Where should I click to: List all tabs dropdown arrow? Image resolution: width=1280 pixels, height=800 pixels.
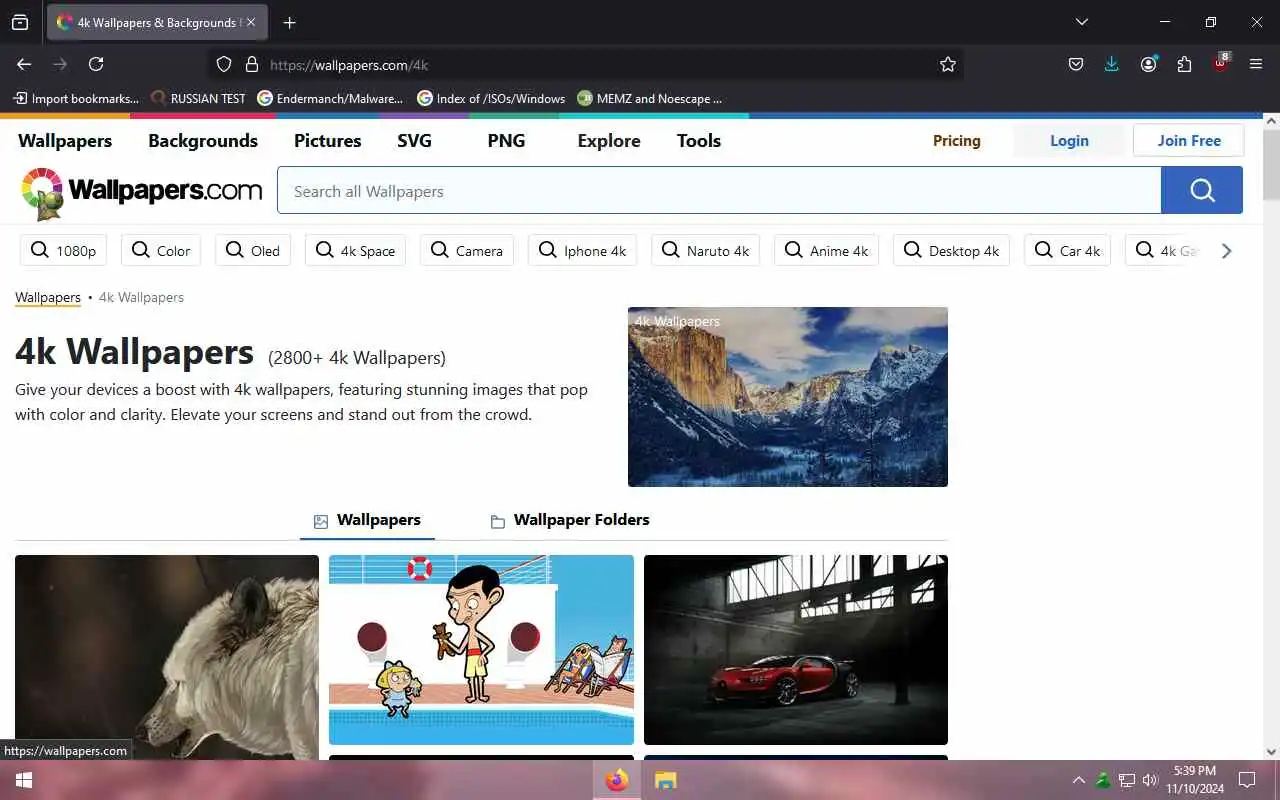coord(1081,22)
